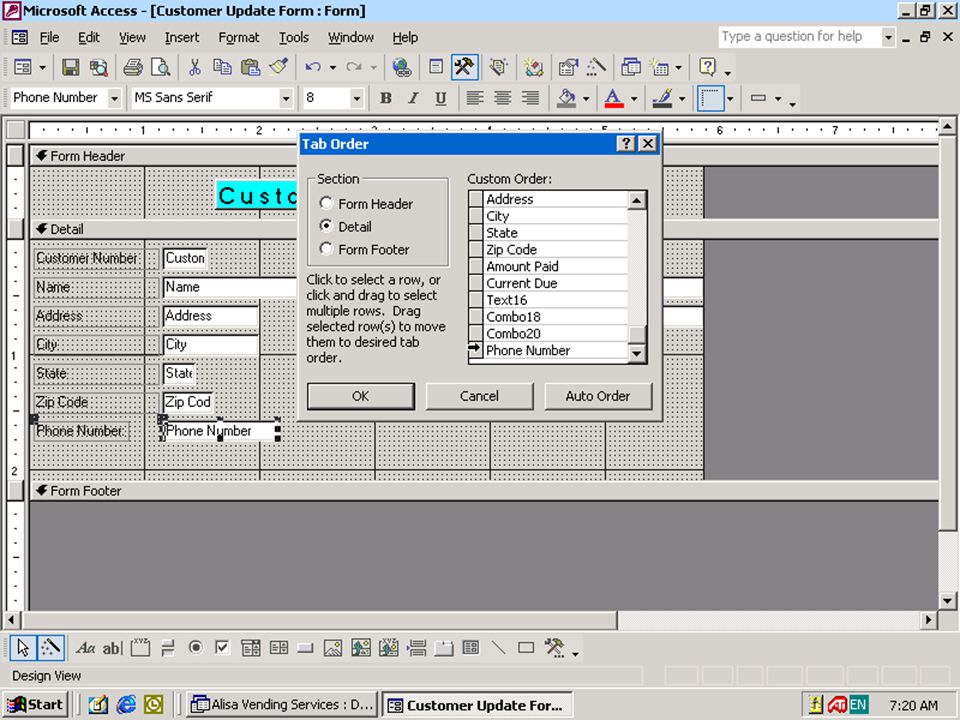This screenshot has height=720, width=960.
Task: Align text left
Action: pos(474,98)
